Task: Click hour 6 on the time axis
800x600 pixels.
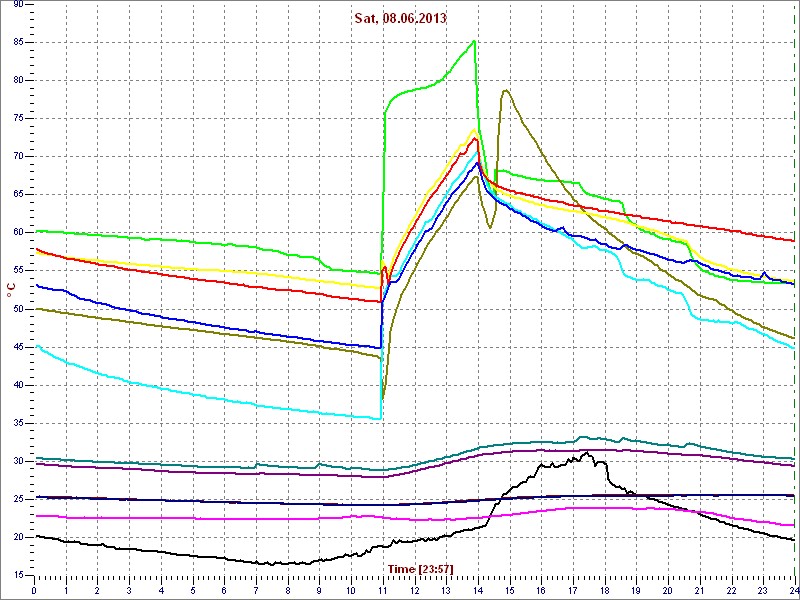Action: point(224,588)
